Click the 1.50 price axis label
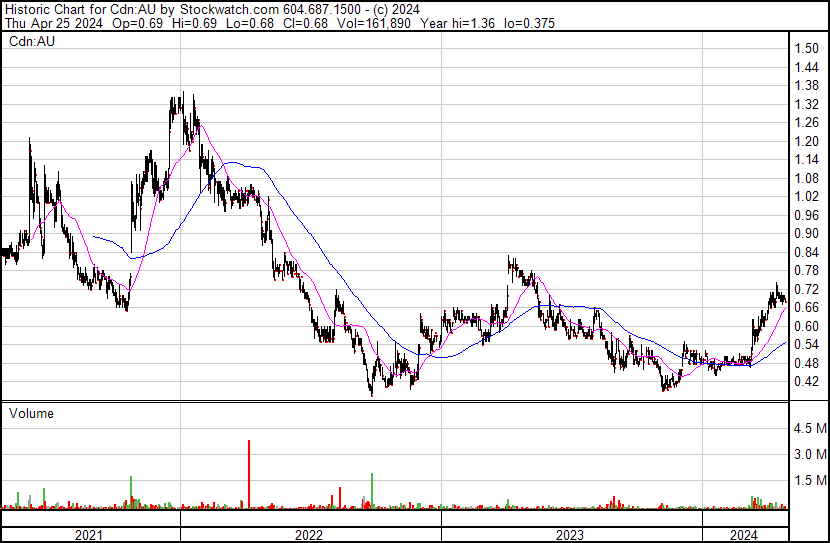 click(807, 48)
